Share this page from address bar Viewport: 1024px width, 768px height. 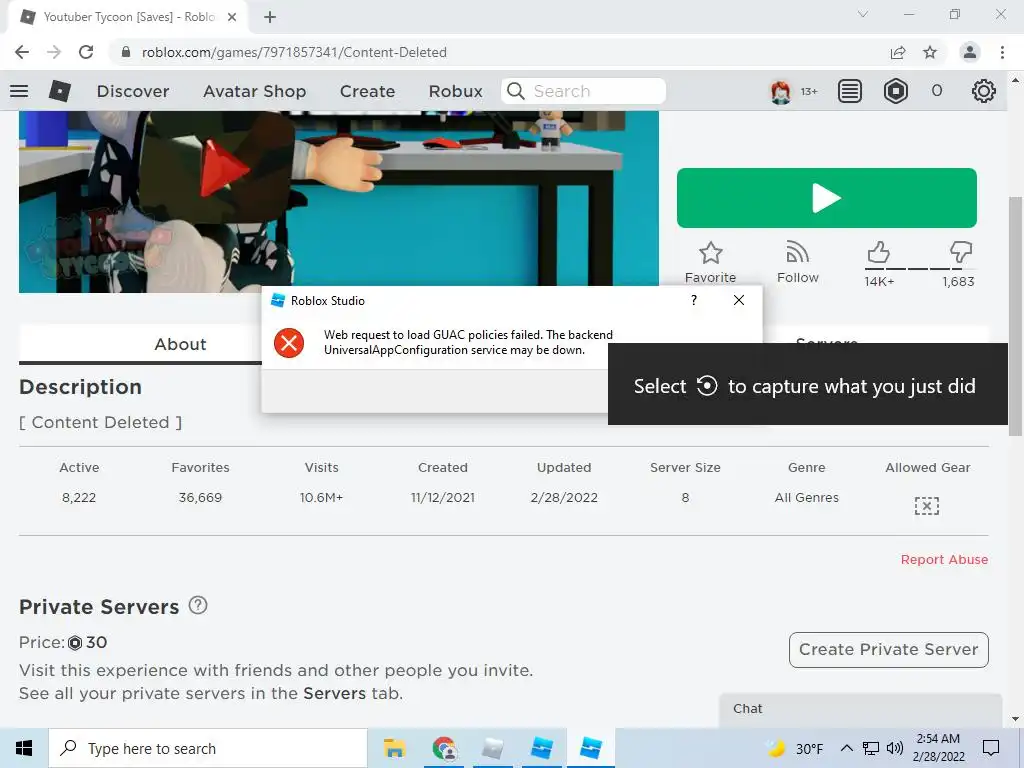[x=898, y=52]
